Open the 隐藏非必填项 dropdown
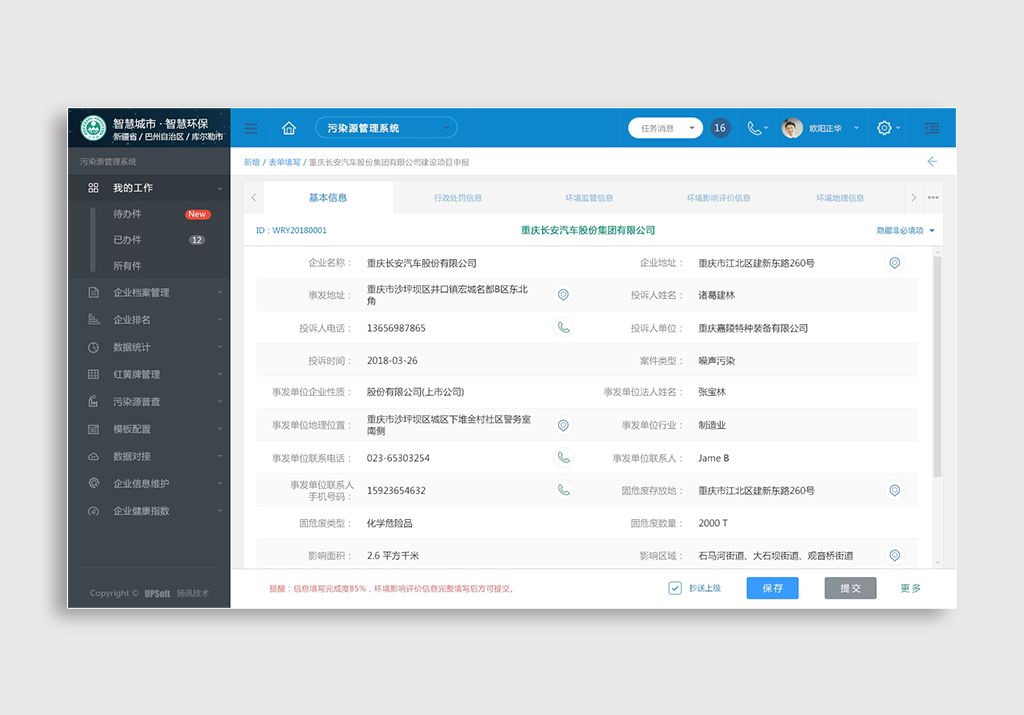The image size is (1024, 715). coord(905,230)
